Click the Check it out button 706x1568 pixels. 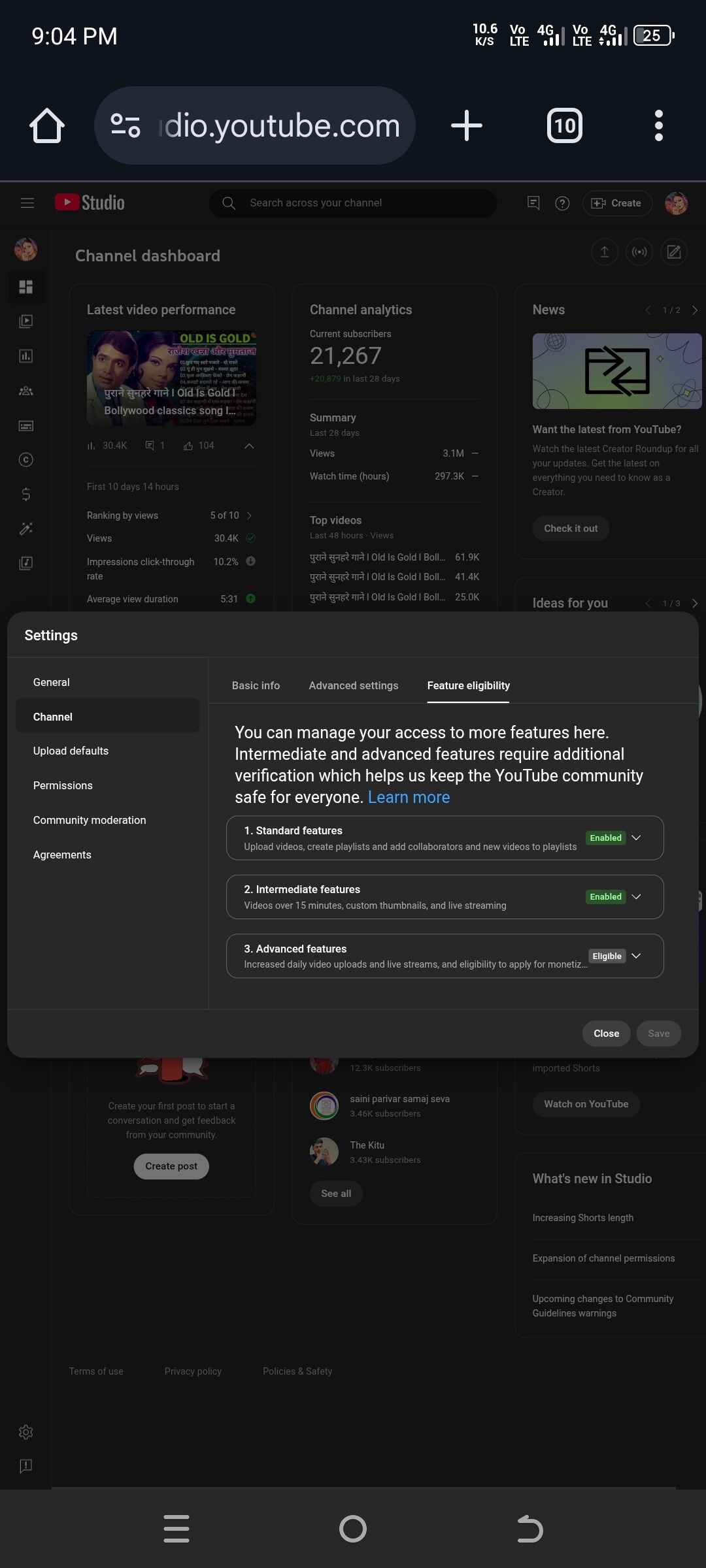pyautogui.click(x=571, y=528)
